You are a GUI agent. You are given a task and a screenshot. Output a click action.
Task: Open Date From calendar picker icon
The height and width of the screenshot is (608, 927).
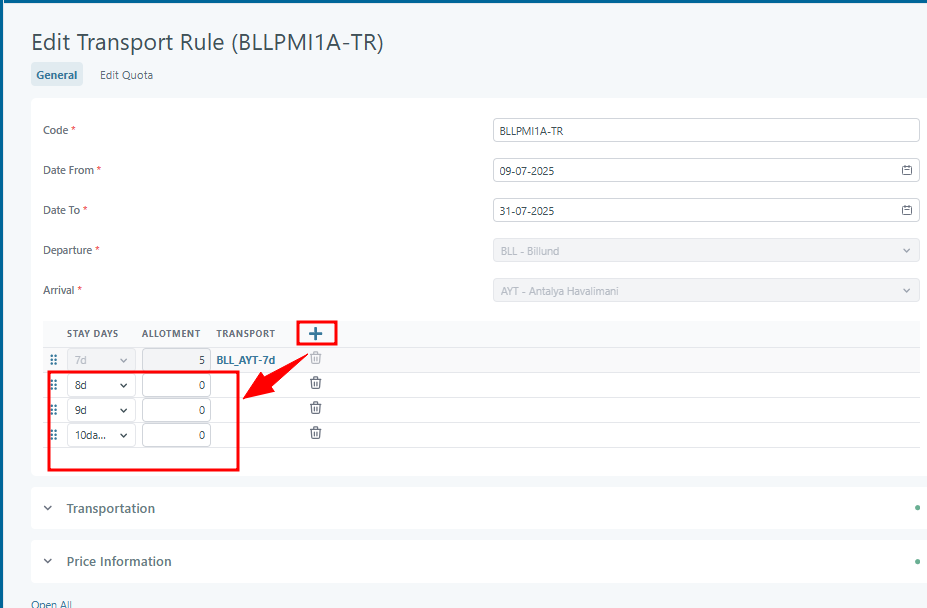pos(906,170)
